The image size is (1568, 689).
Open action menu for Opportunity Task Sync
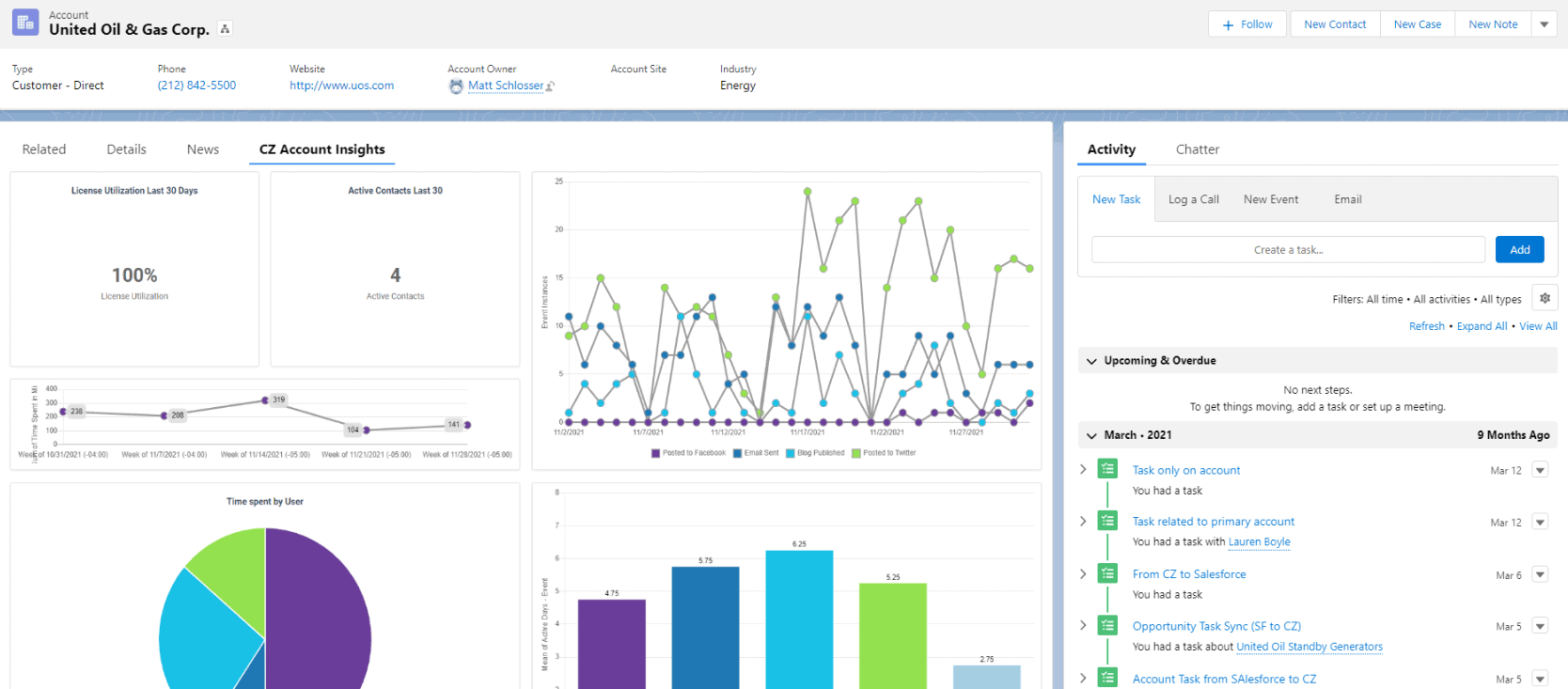click(x=1540, y=626)
